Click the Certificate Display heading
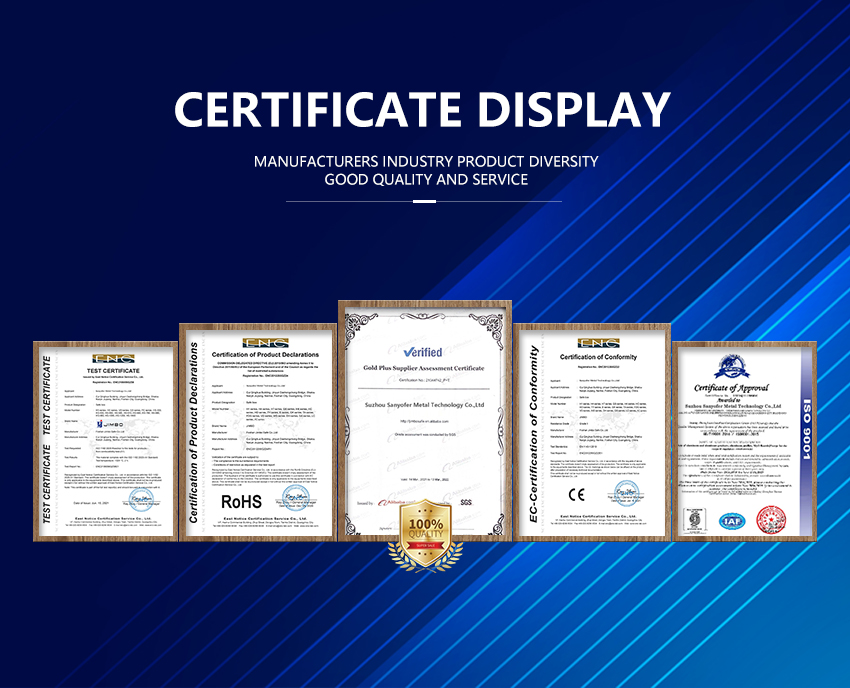 click(424, 110)
